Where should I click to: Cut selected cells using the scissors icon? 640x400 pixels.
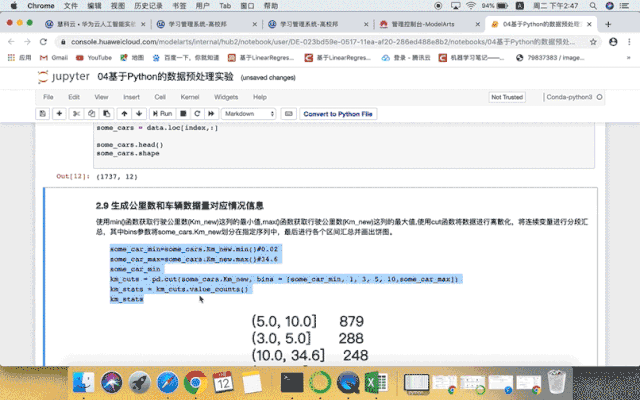click(76, 114)
